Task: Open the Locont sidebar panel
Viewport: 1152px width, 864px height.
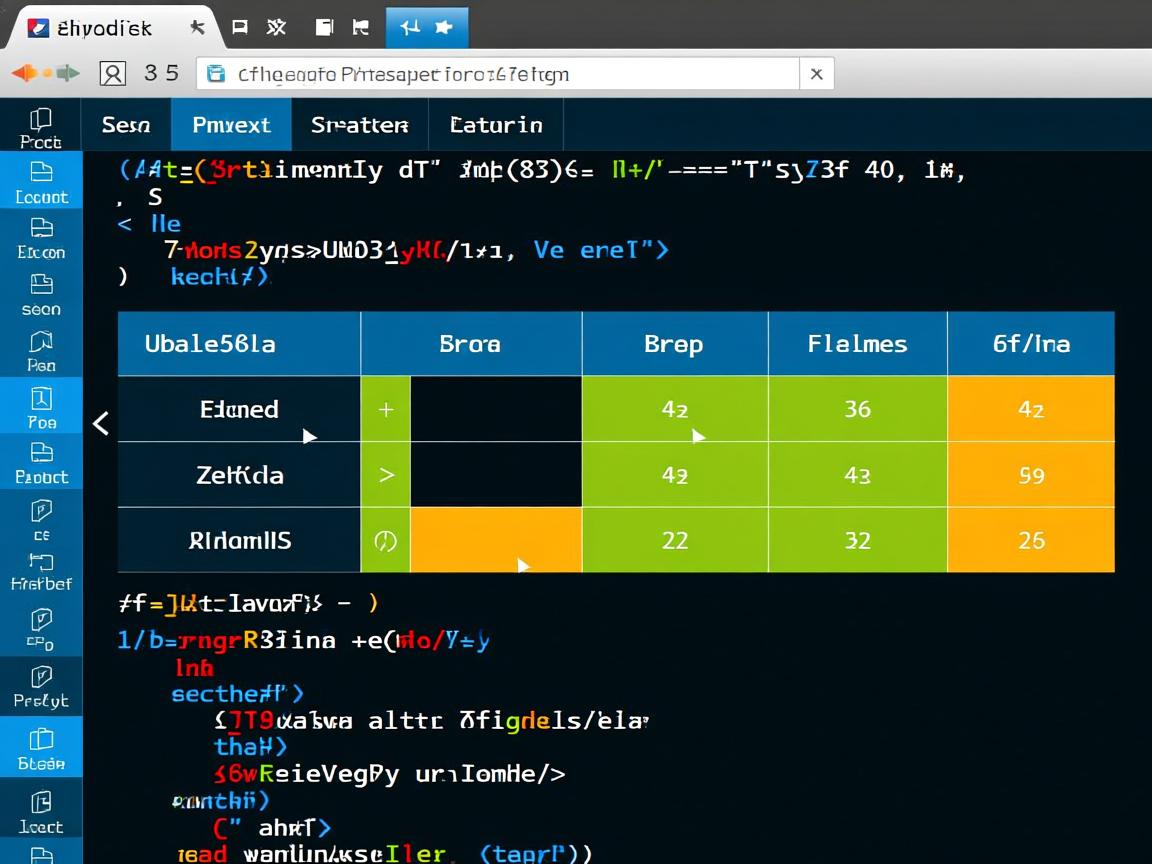Action: (40, 181)
